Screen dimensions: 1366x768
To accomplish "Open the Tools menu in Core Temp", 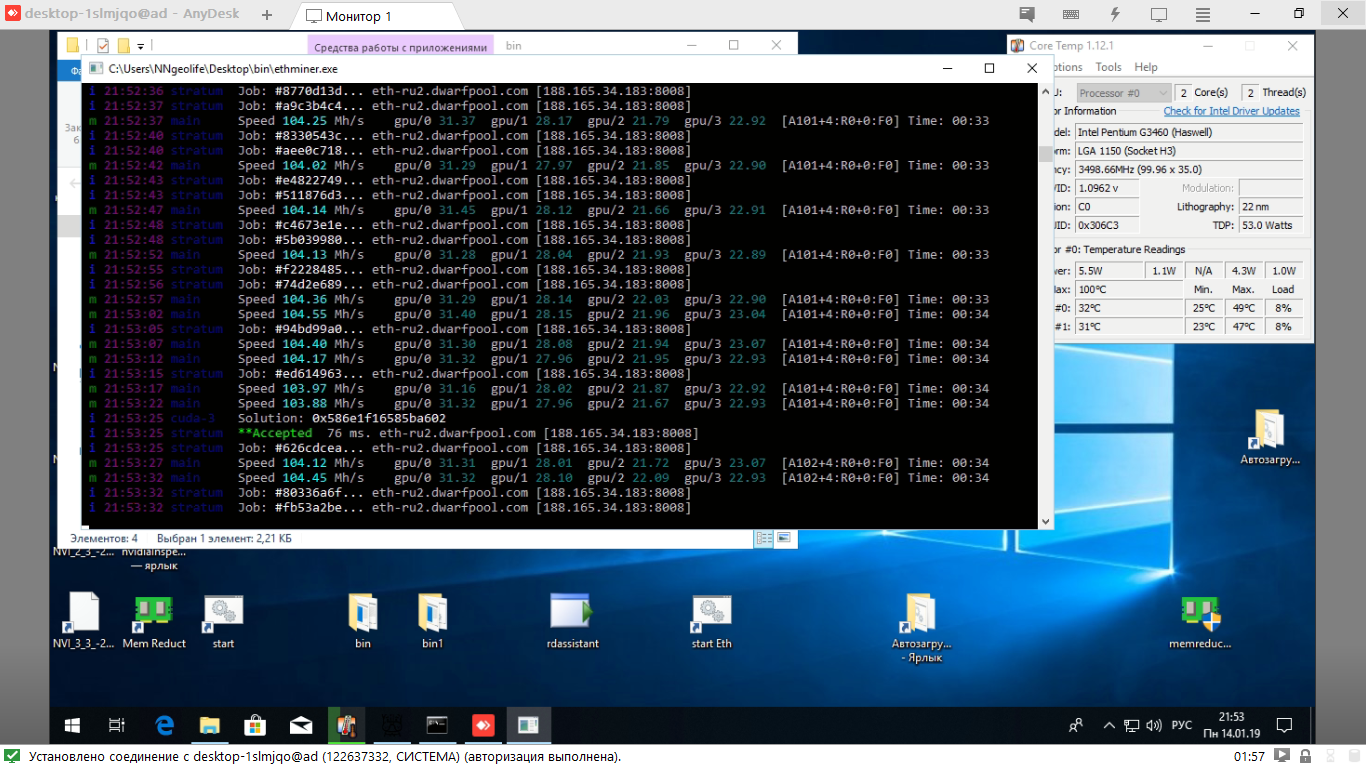I will (1108, 67).
